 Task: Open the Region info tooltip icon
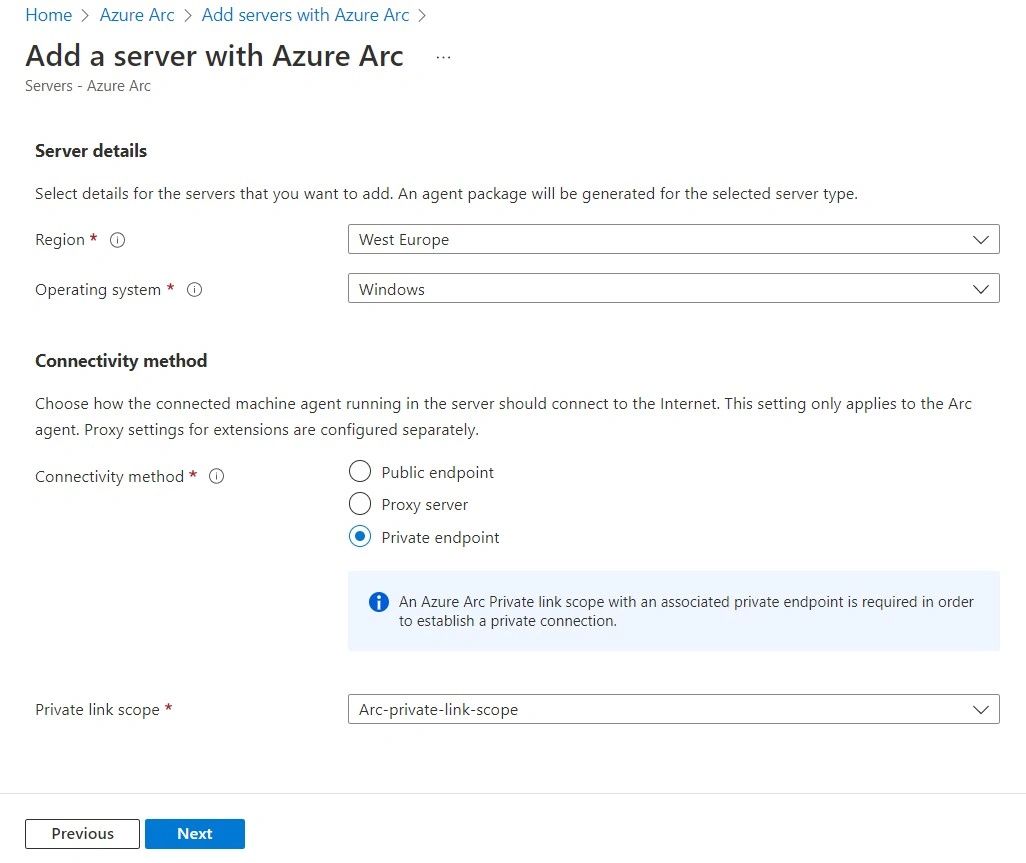[x=117, y=240]
